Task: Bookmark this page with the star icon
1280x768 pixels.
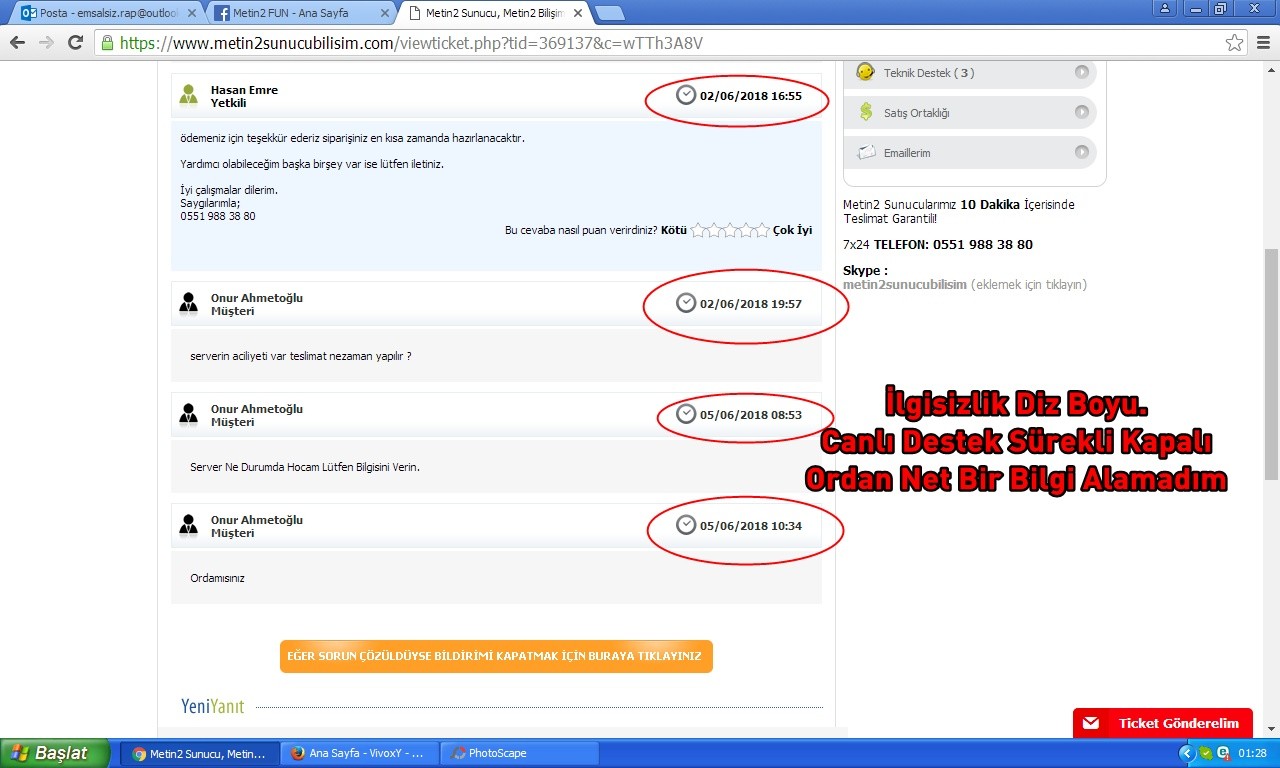Action: [1235, 43]
